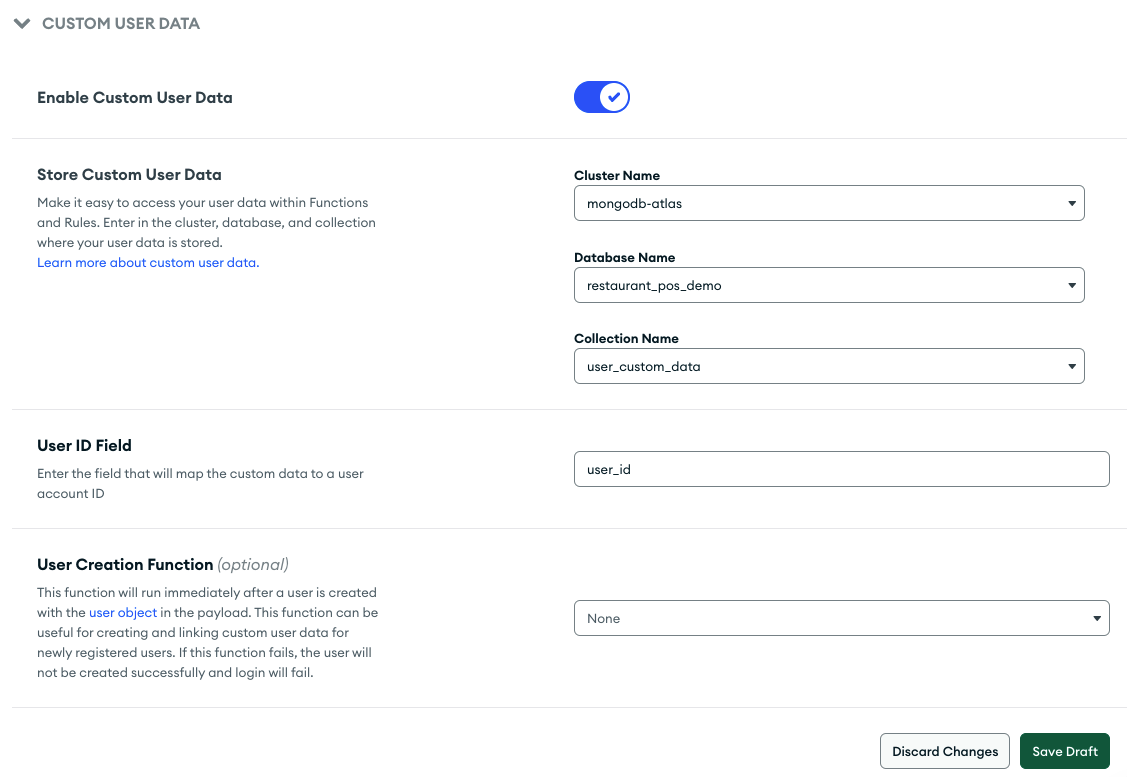Image resolution: width=1127 pixels, height=777 pixels.
Task: Open the Collection Name dropdown
Action: pyautogui.click(x=829, y=367)
